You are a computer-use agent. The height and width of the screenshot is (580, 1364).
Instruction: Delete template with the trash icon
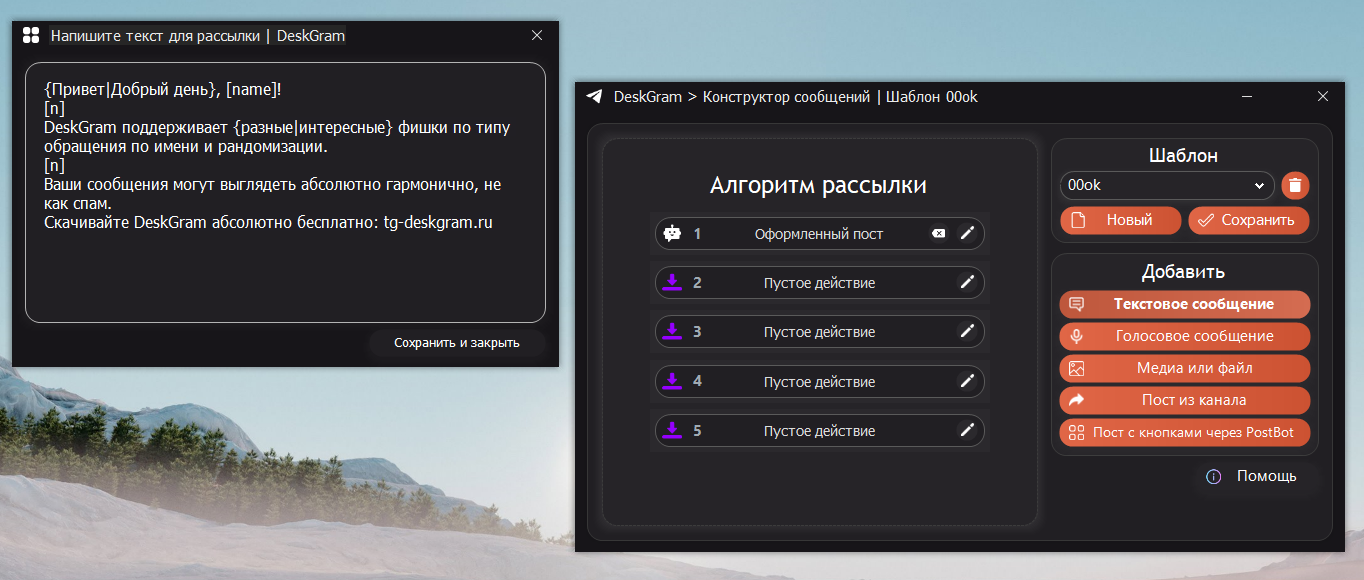[1295, 185]
